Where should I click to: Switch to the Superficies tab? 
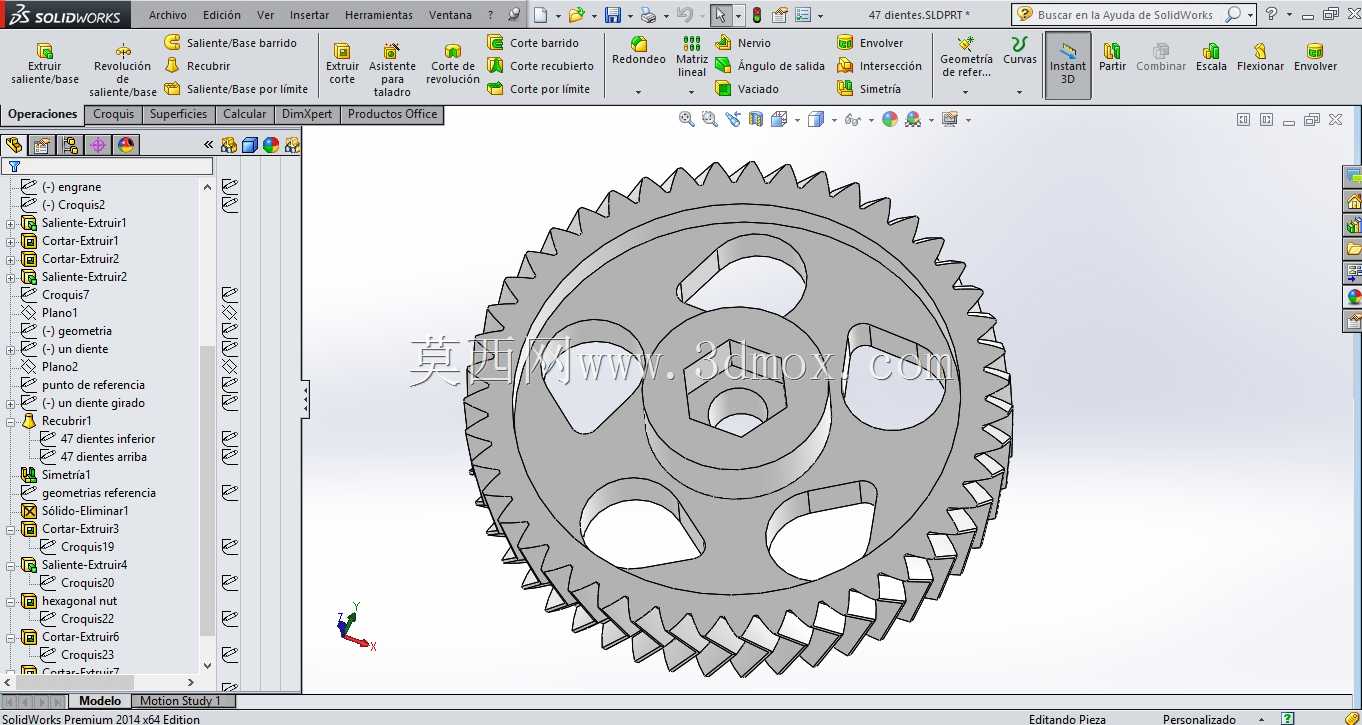coord(179,114)
